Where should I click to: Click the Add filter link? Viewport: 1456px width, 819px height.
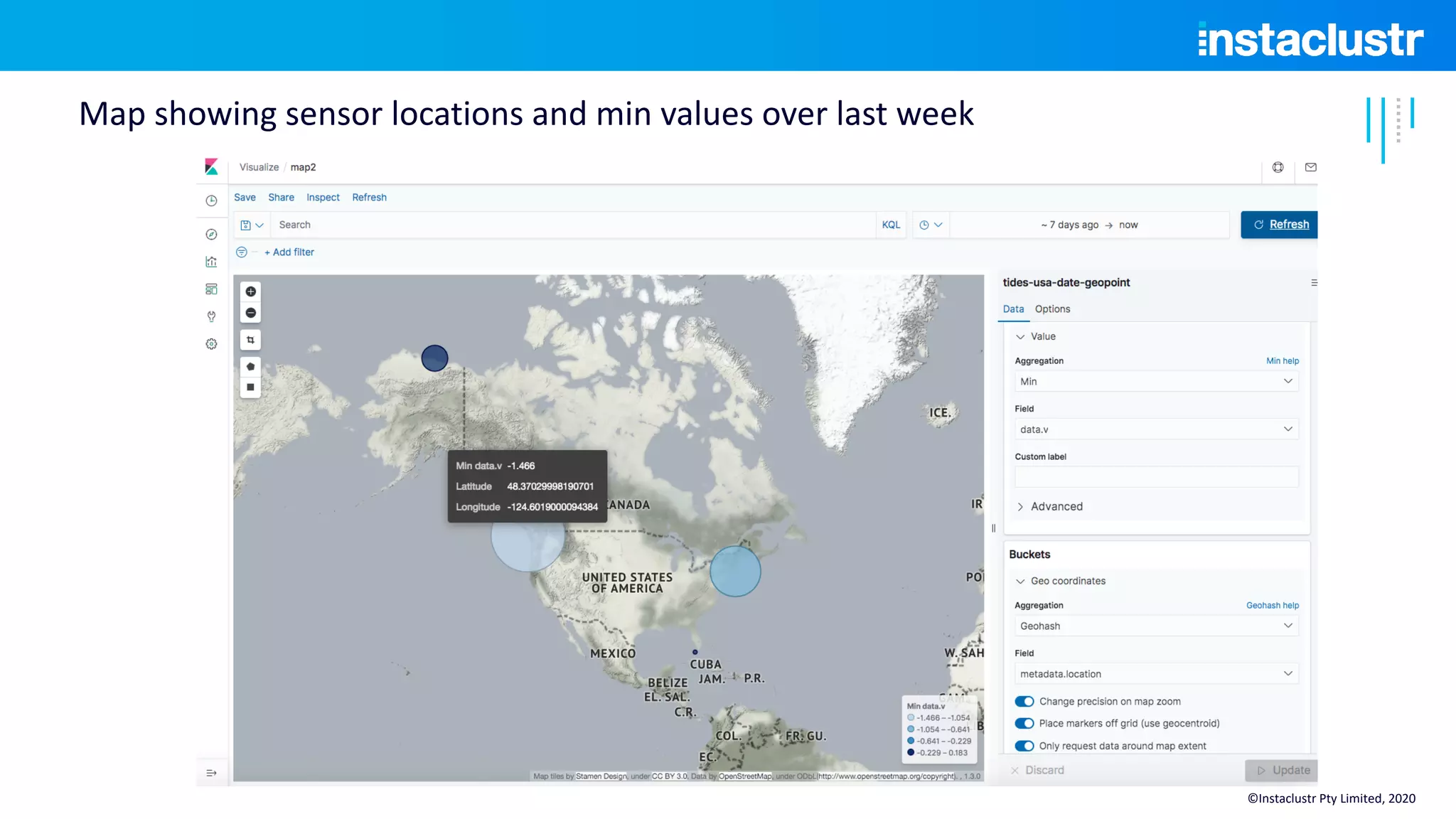point(289,252)
